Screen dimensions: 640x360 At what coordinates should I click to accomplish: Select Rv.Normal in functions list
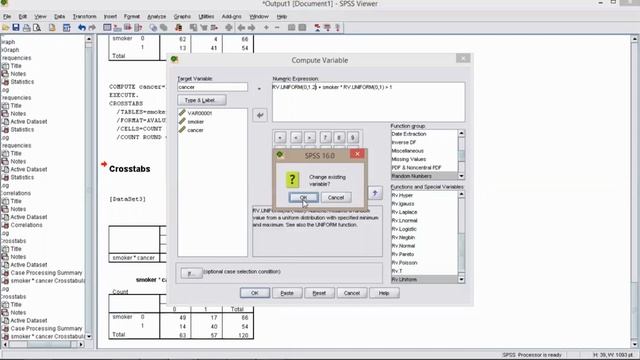pyautogui.click(x=403, y=246)
